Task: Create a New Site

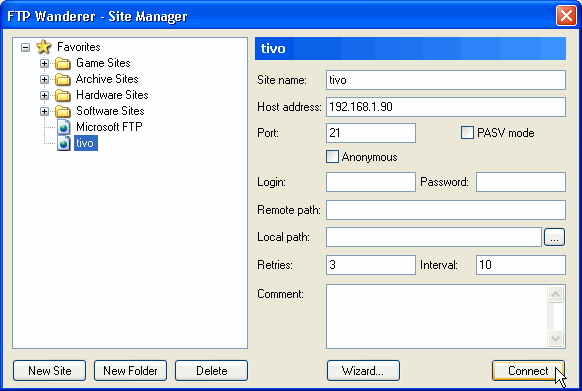Action: tap(49, 371)
